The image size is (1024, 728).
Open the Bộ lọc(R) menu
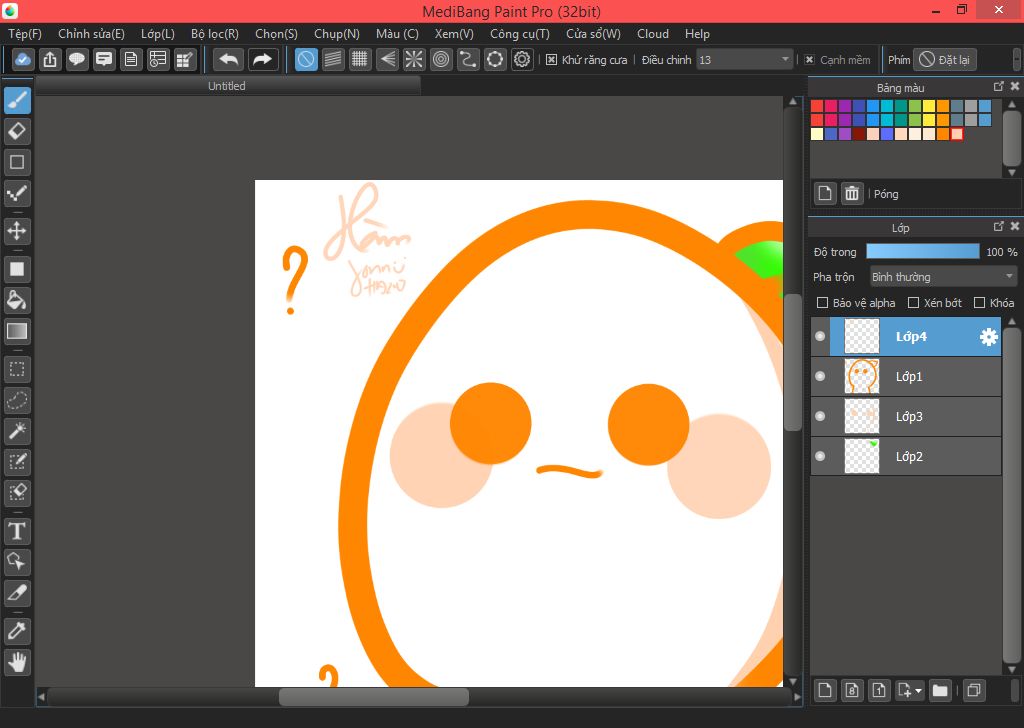[x=214, y=34]
